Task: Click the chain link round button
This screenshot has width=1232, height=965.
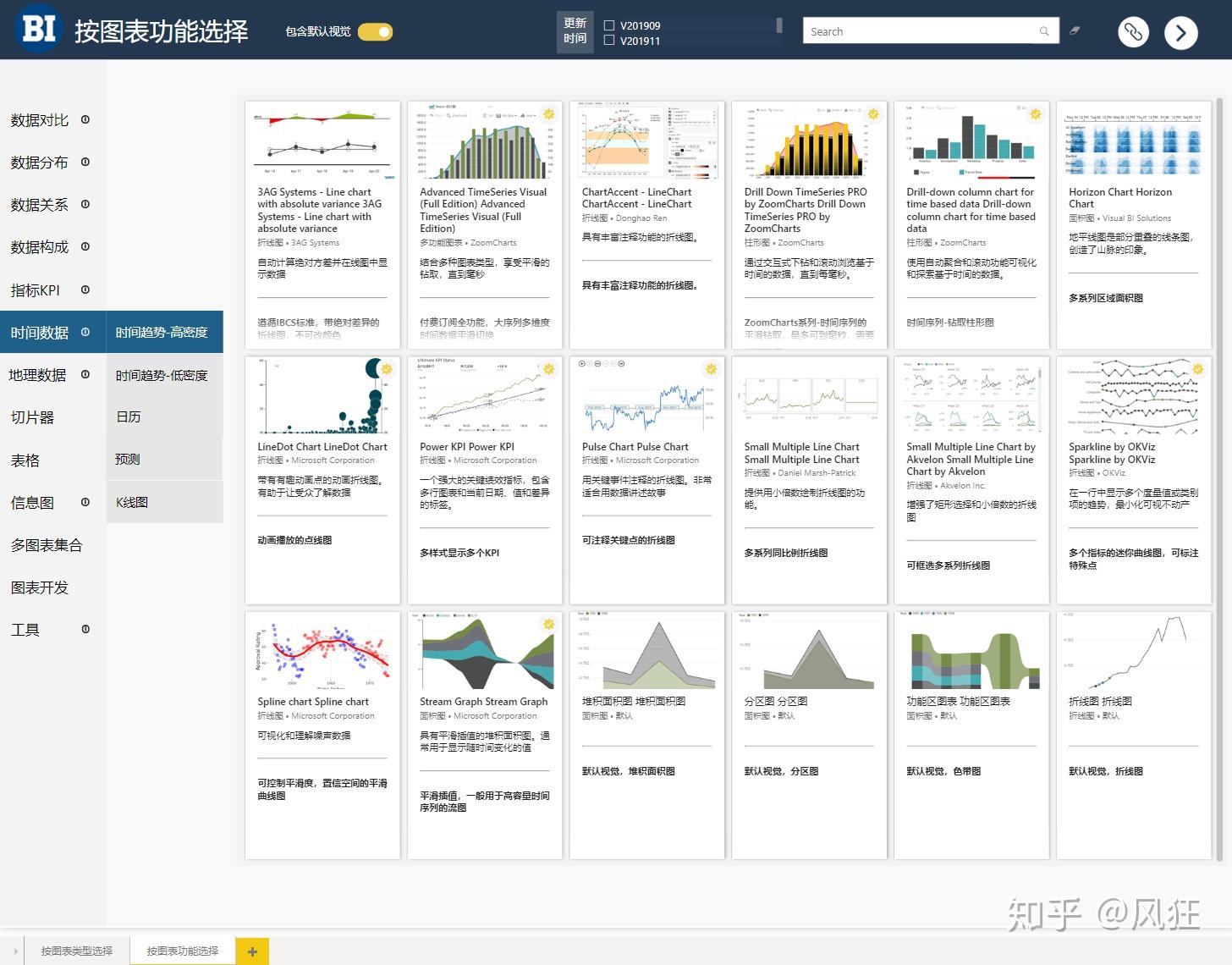Action: 1133,32
